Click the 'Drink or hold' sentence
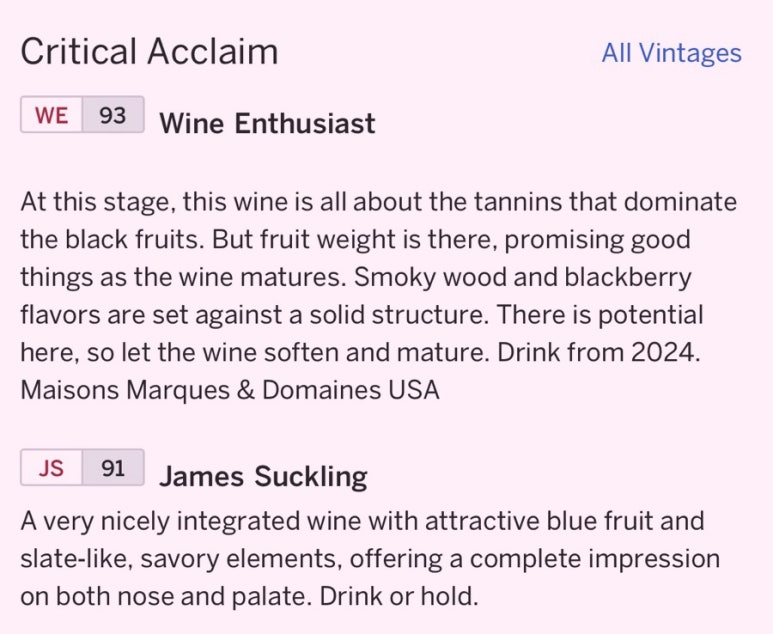 [x=399, y=596]
